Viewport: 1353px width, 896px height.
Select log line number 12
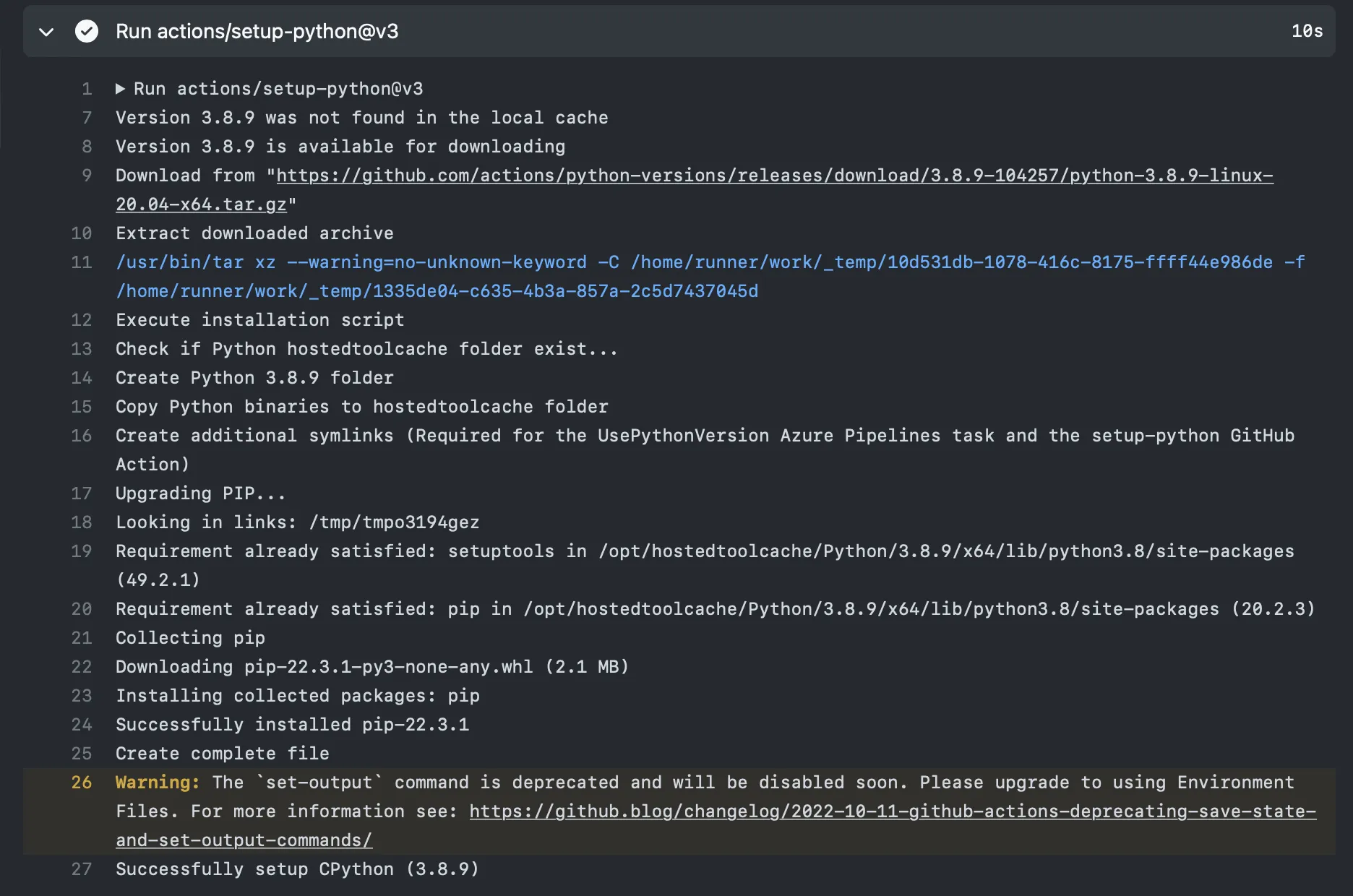click(x=82, y=320)
